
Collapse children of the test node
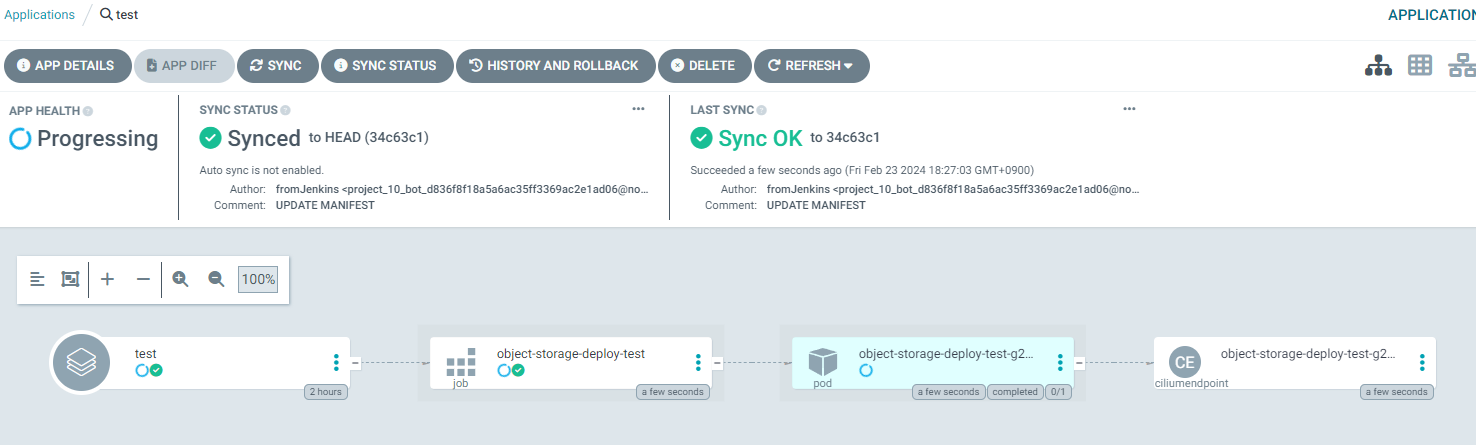pos(356,362)
